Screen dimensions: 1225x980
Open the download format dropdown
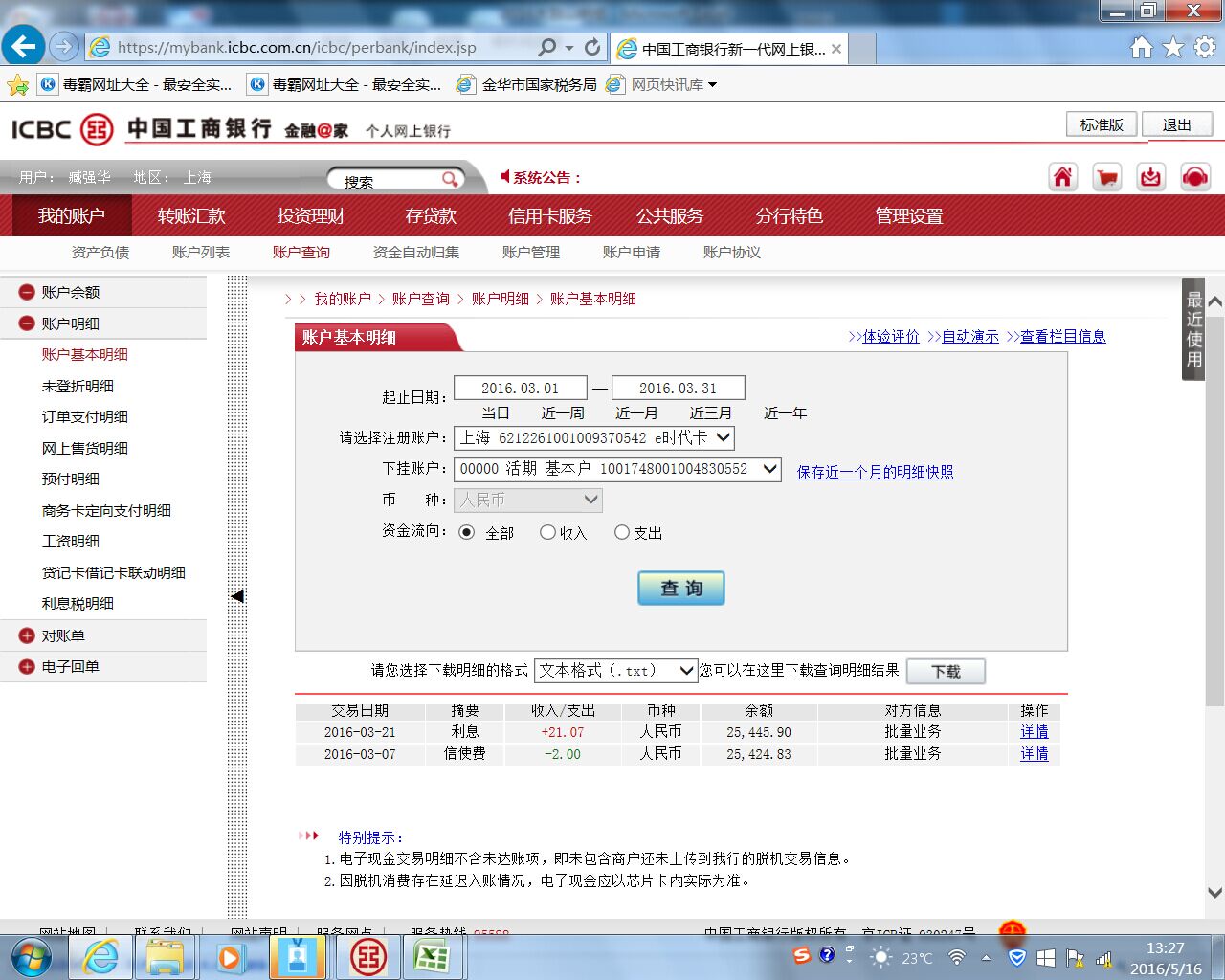click(x=615, y=671)
